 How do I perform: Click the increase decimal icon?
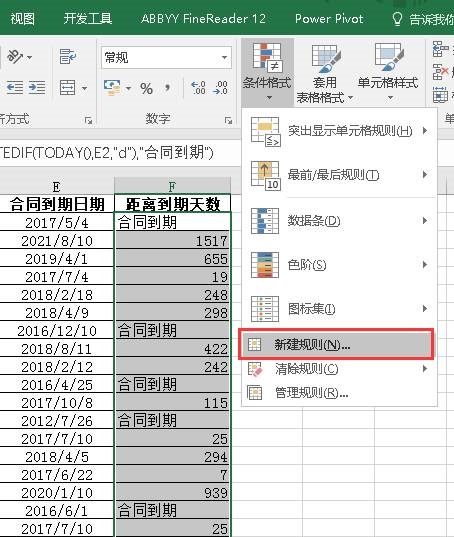pos(198,88)
